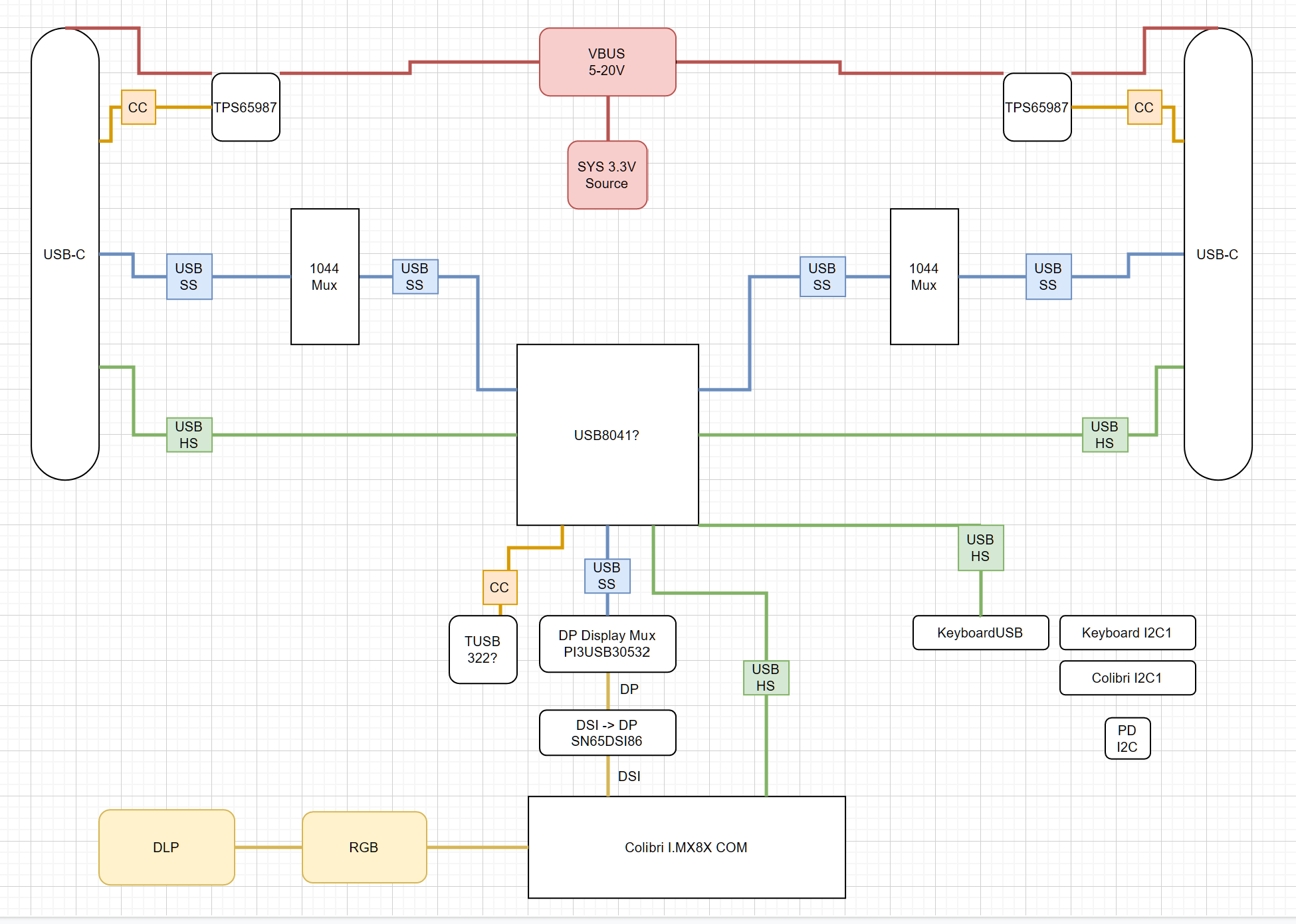Viewport: 1296px width, 924px height.
Task: Click the CC label above TUSB 322?
Action: point(500,587)
